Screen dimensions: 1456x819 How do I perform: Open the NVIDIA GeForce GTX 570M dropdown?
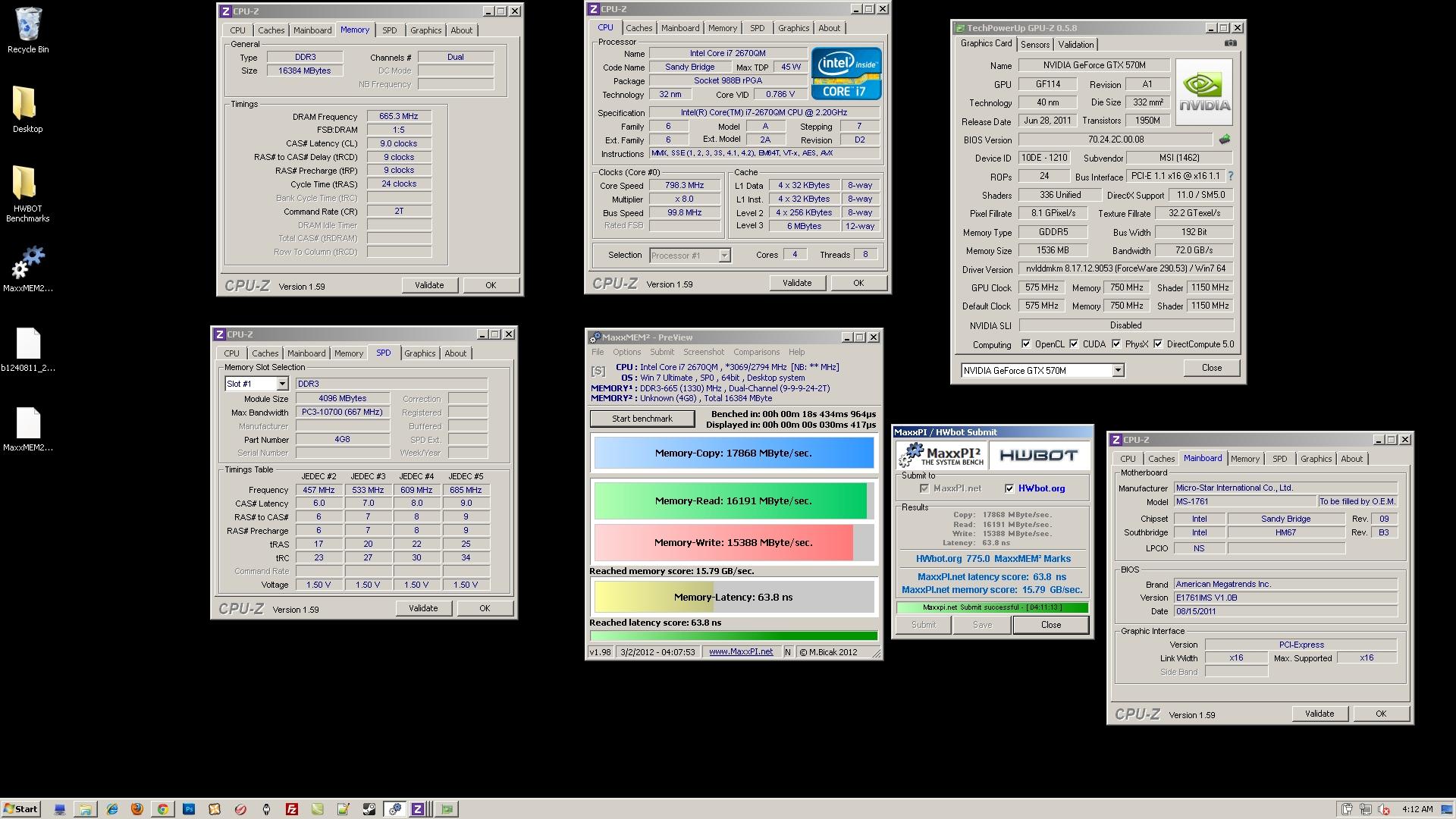click(1118, 371)
